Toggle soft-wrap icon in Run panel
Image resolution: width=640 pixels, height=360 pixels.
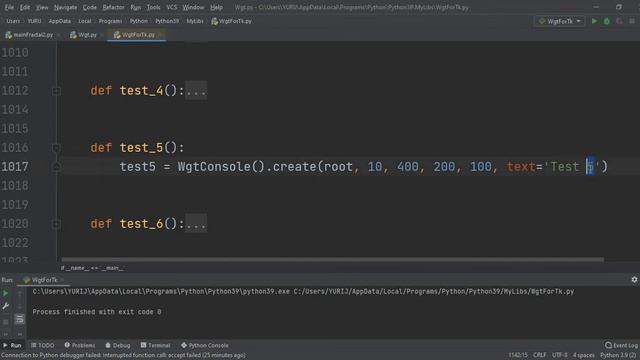[x=19, y=319]
